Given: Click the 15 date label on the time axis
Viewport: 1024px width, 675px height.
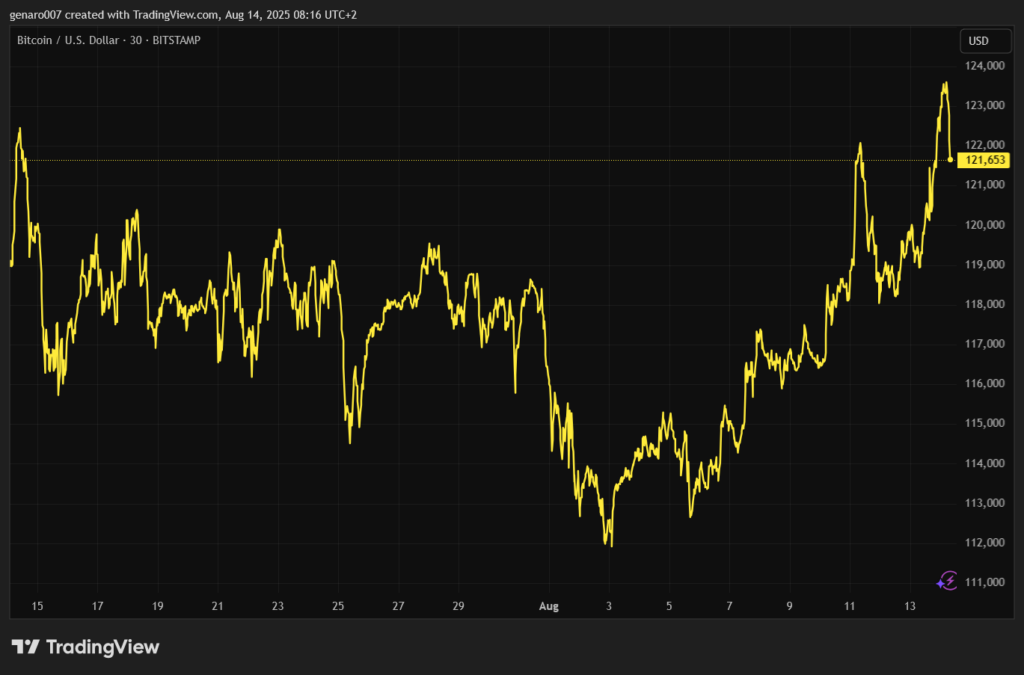Looking at the screenshot, I should point(38,606).
